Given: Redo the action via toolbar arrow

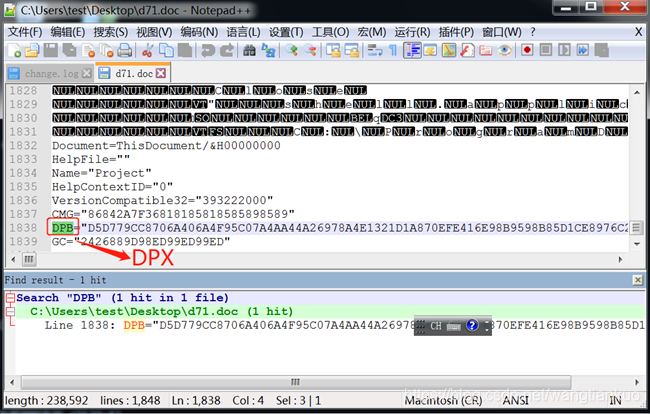Looking at the screenshot, I should pos(226,51).
